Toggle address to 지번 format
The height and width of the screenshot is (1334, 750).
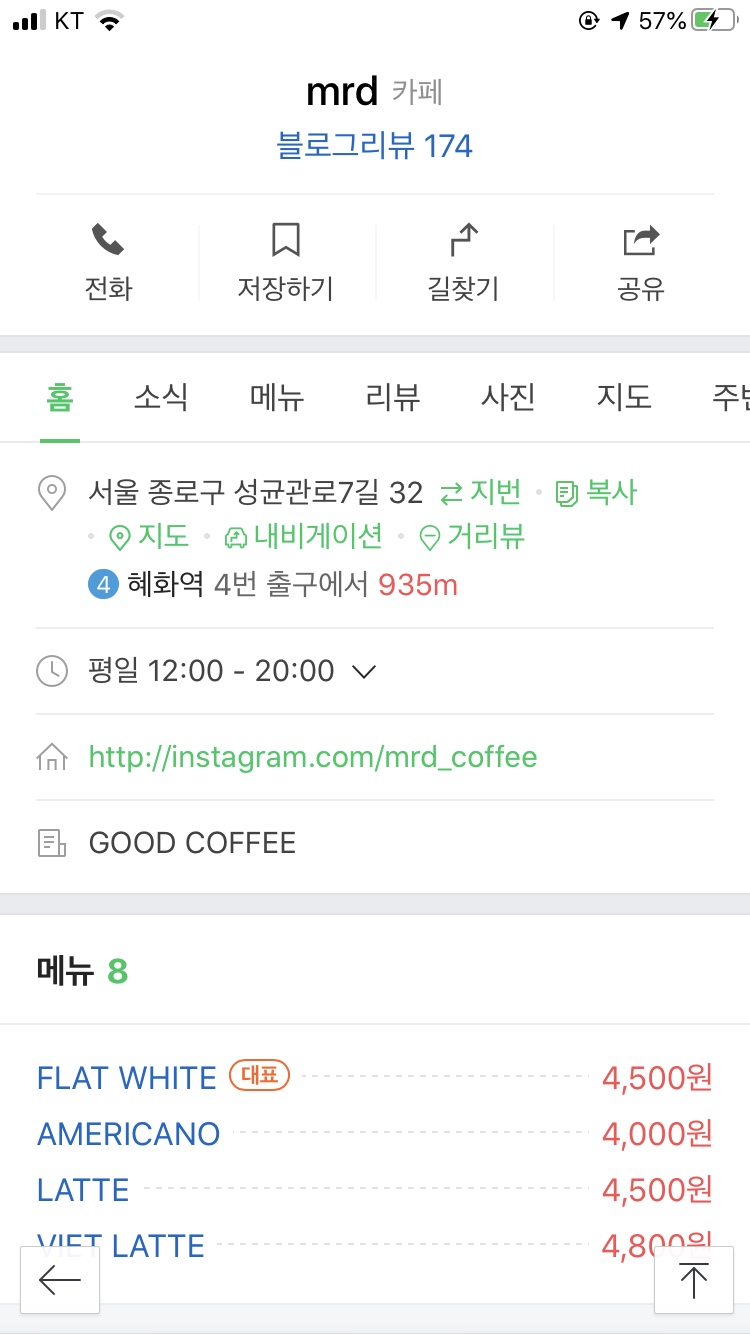[481, 492]
